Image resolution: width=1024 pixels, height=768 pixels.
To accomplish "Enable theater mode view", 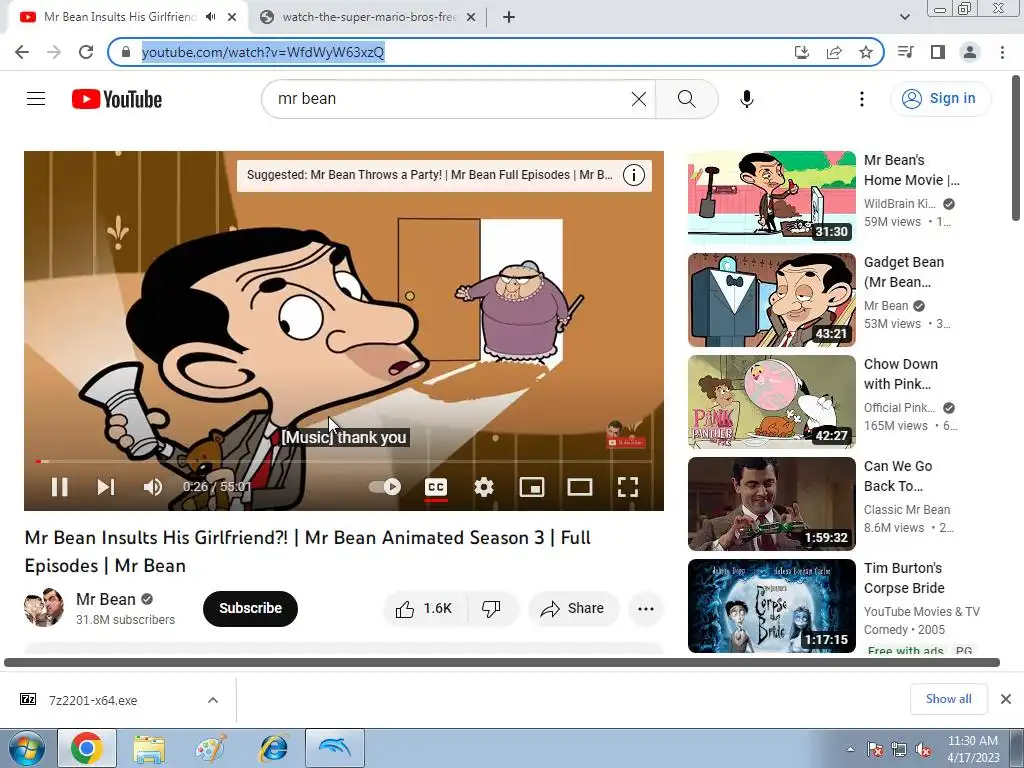I will [579, 487].
